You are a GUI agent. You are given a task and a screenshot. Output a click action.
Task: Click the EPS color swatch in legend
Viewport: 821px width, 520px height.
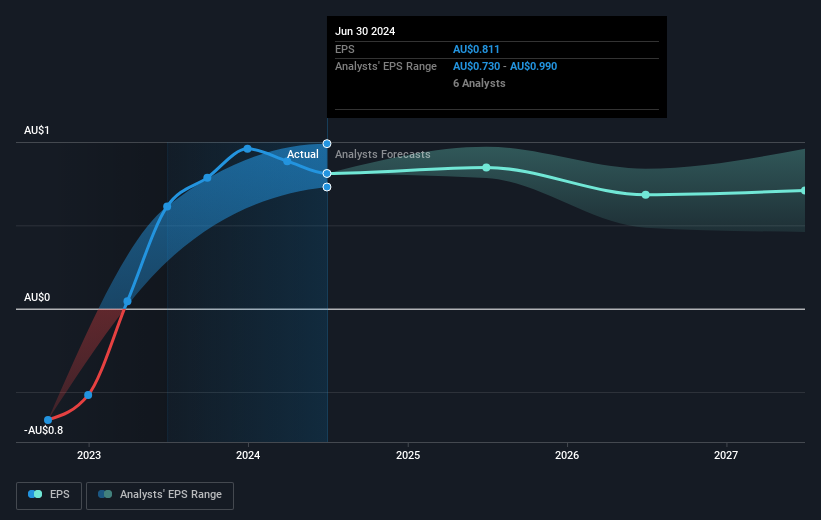tap(35, 494)
